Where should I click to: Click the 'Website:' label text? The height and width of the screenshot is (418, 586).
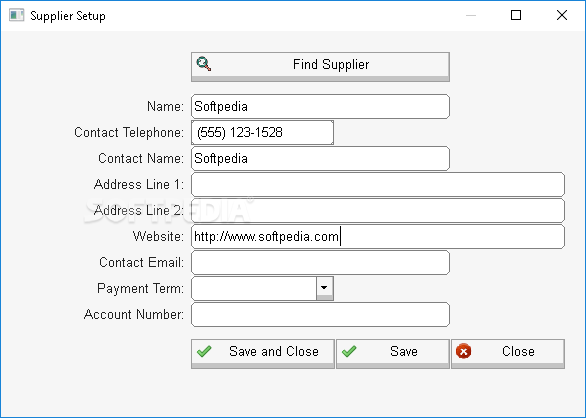(x=158, y=236)
